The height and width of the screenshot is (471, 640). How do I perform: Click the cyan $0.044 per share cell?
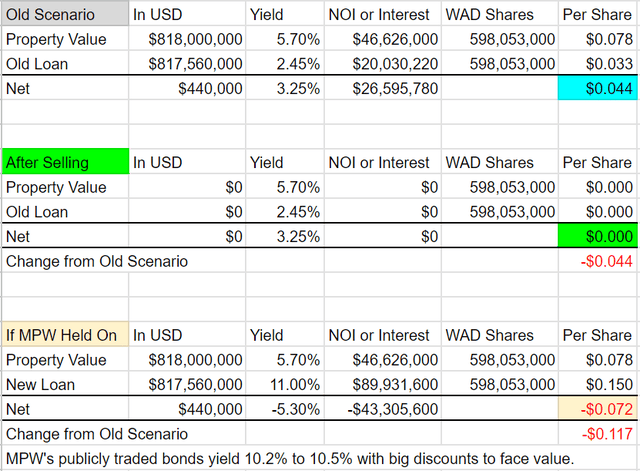(597, 88)
